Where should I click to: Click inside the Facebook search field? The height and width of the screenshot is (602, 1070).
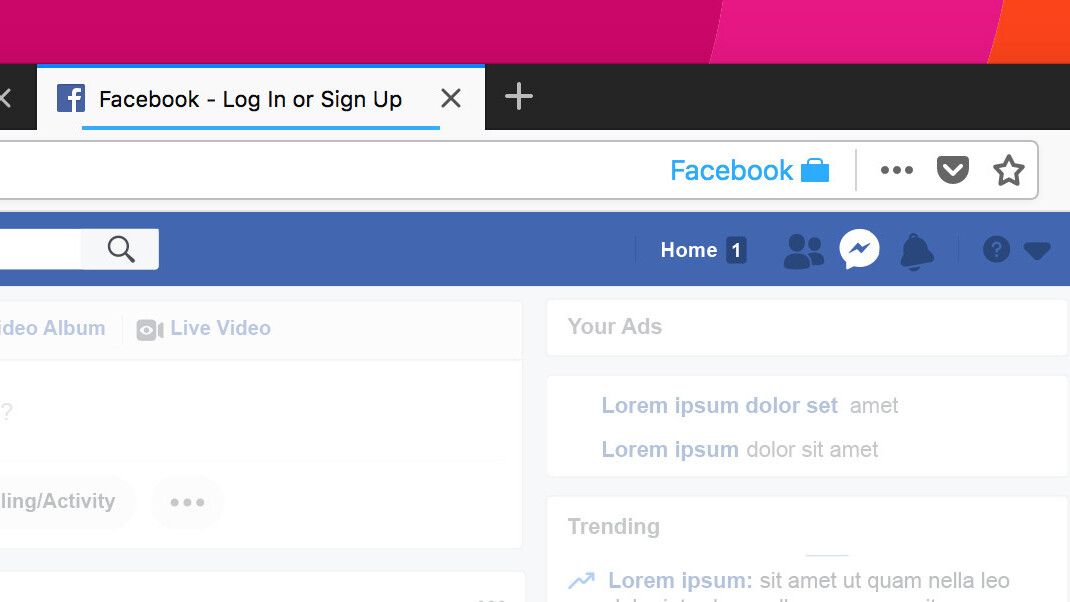click(x=40, y=249)
